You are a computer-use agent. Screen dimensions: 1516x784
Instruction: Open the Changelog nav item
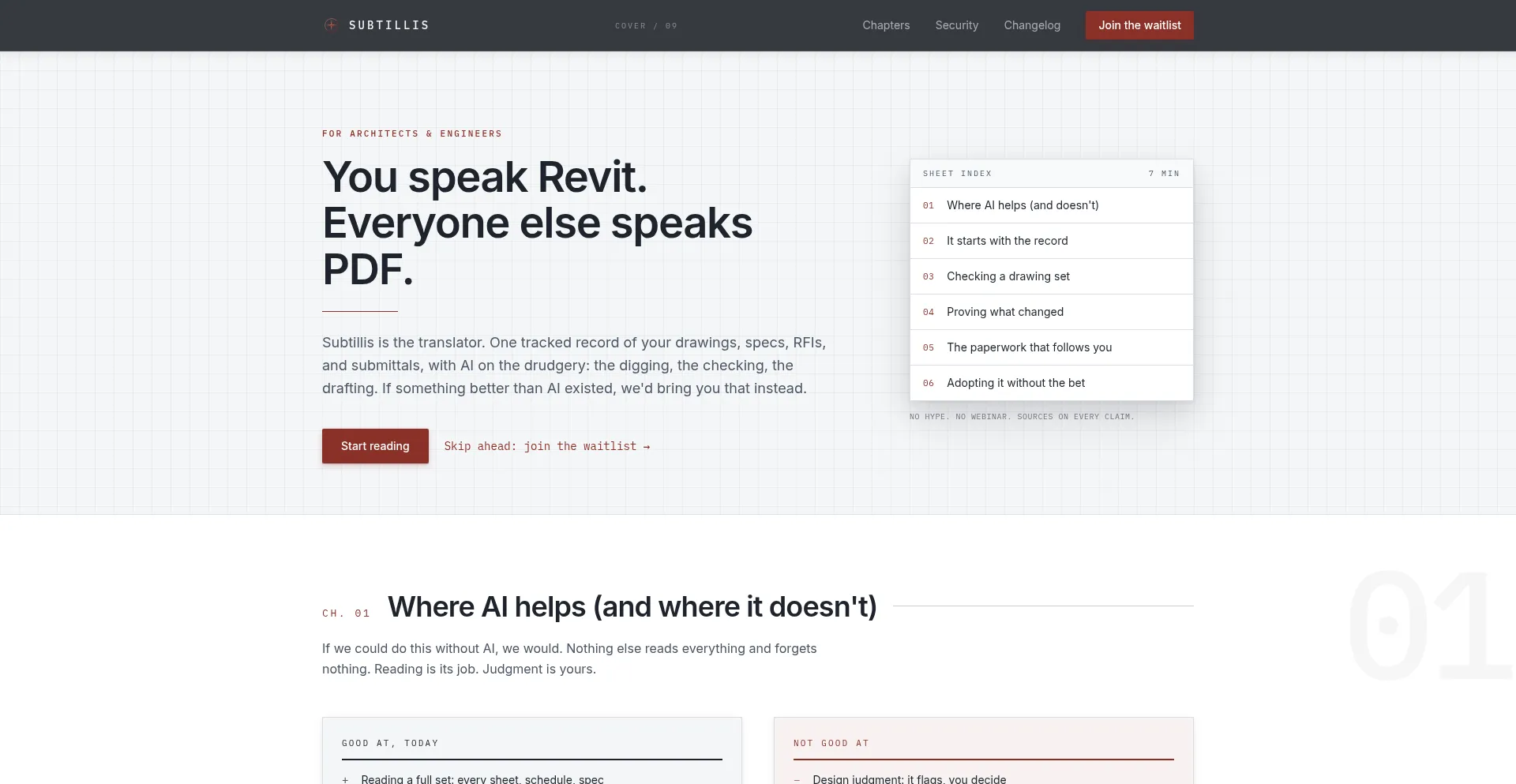pos(1032,25)
